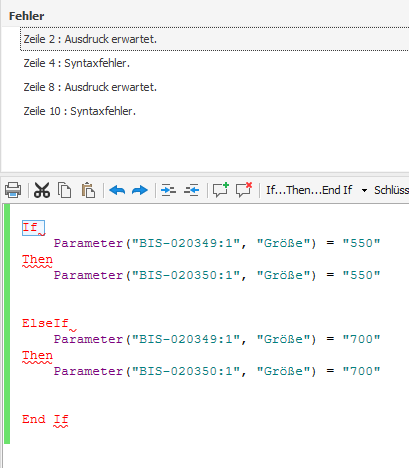Viewport: 409px width, 468px height.
Task: Place cursor on the ElseIf keyword
Action: [x=45, y=323]
